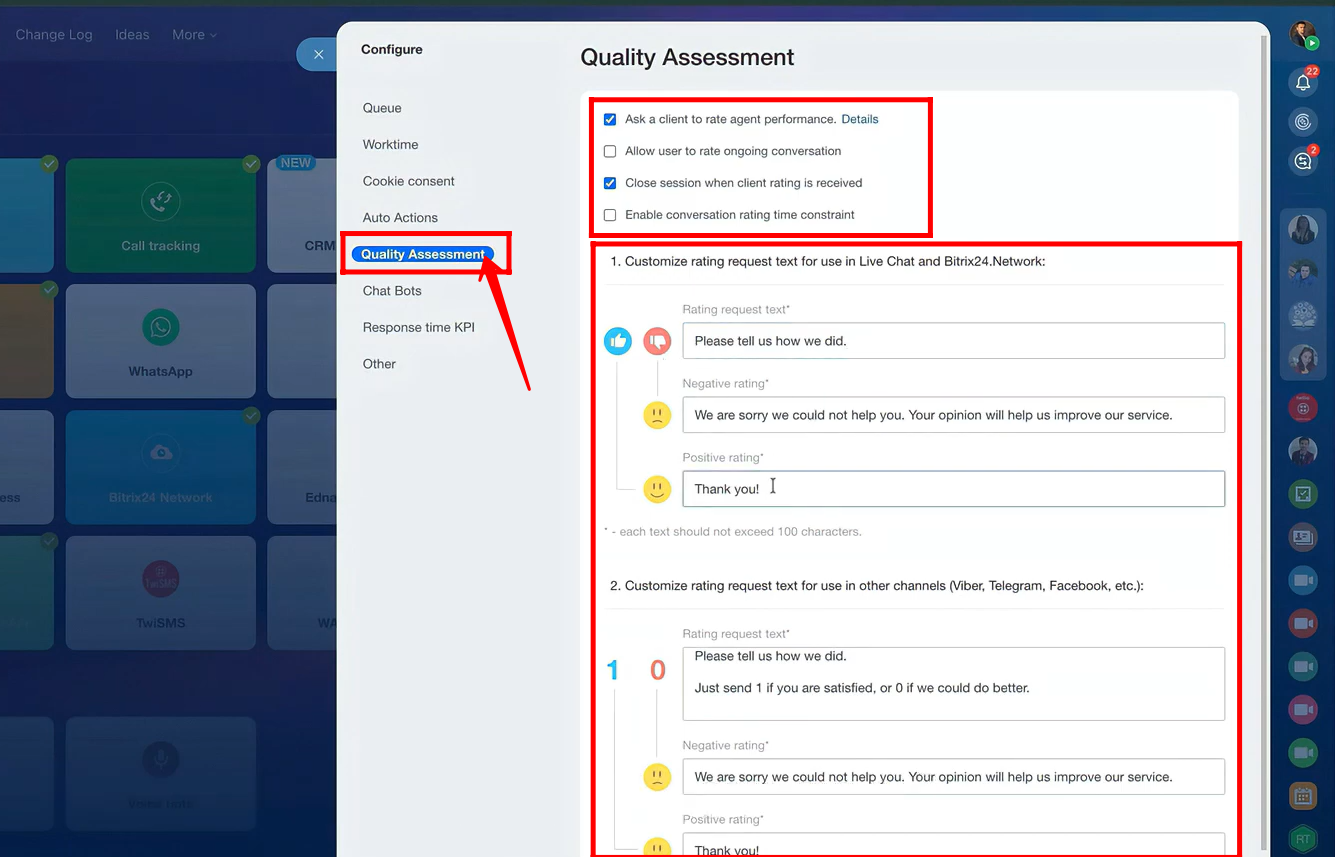Viewport: 1335px width, 857px height.
Task: Open chat messages icon with badge
Action: (1302, 161)
